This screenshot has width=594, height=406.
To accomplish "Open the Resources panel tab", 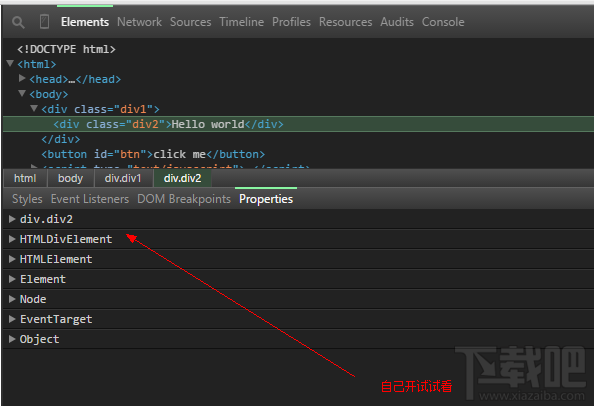I will 345,22.
